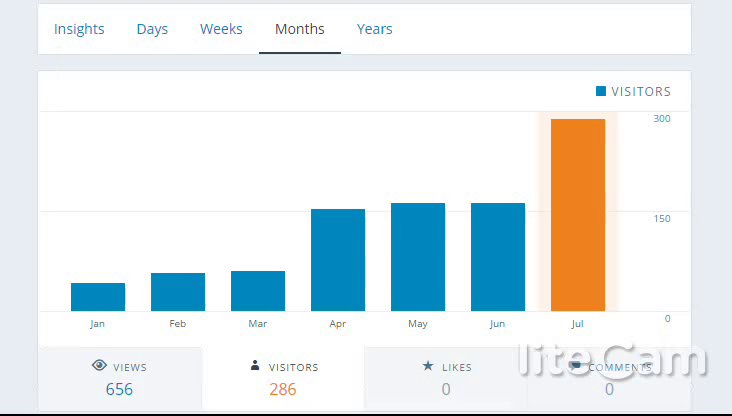The height and width of the screenshot is (416, 732).
Task: Open the Days stats tab
Action: click(152, 29)
